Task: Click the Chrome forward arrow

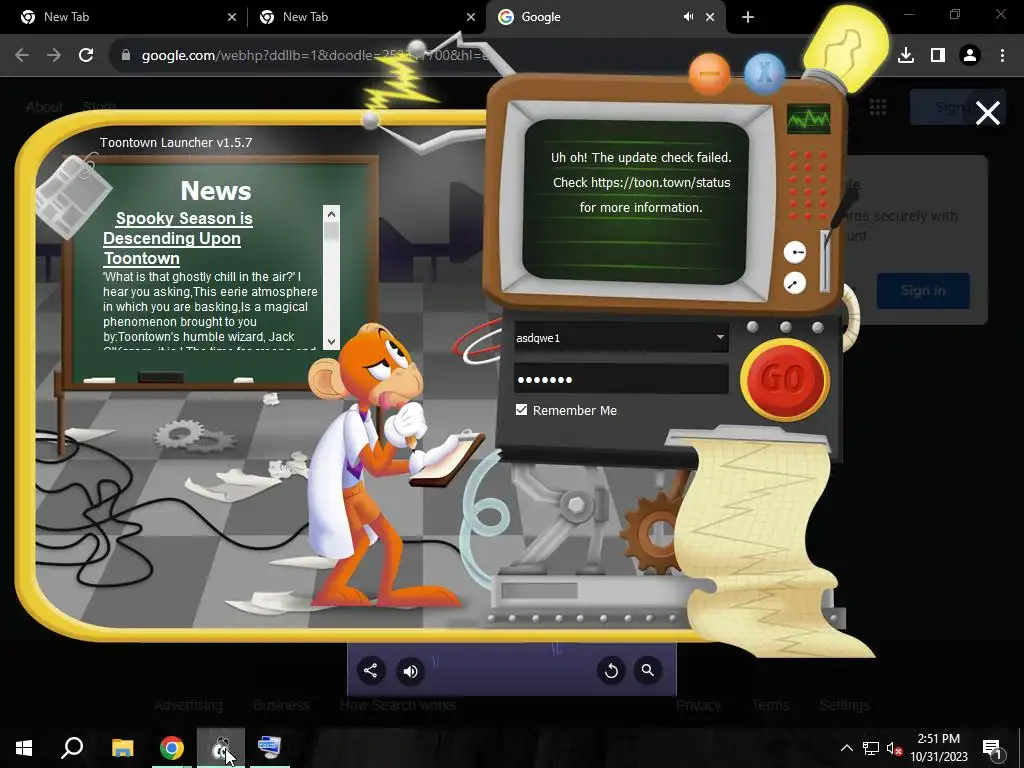Action: [54, 55]
